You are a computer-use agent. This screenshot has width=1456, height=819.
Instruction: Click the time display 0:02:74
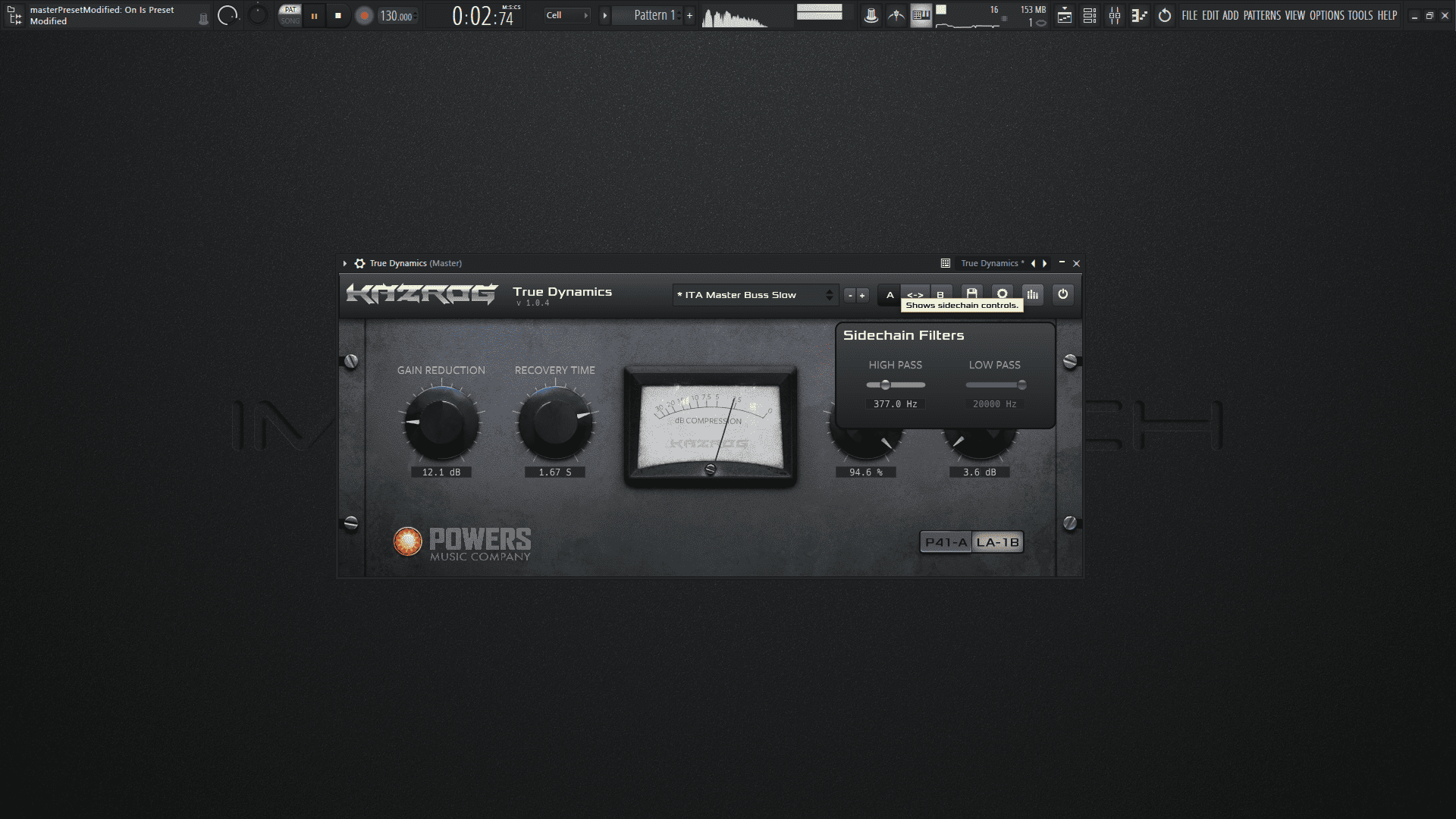click(x=483, y=16)
